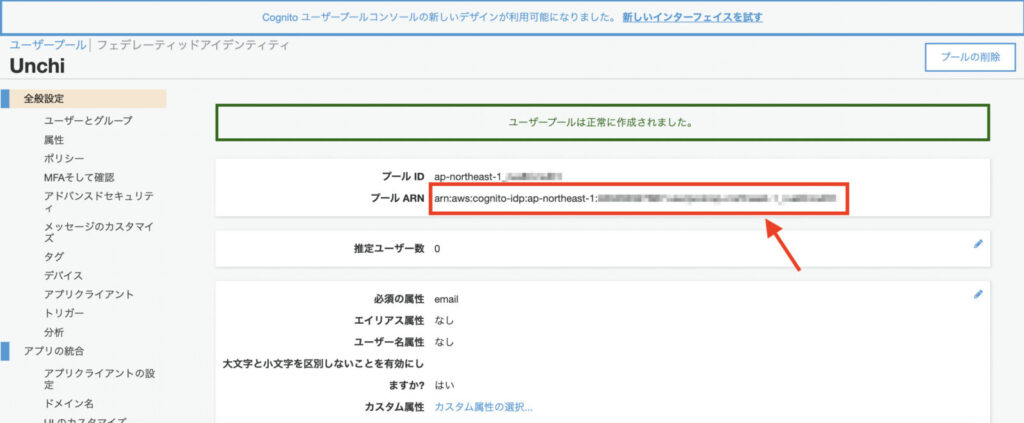Click the 必須の属性 value email
This screenshot has height=423, width=1024.
tap(447, 300)
